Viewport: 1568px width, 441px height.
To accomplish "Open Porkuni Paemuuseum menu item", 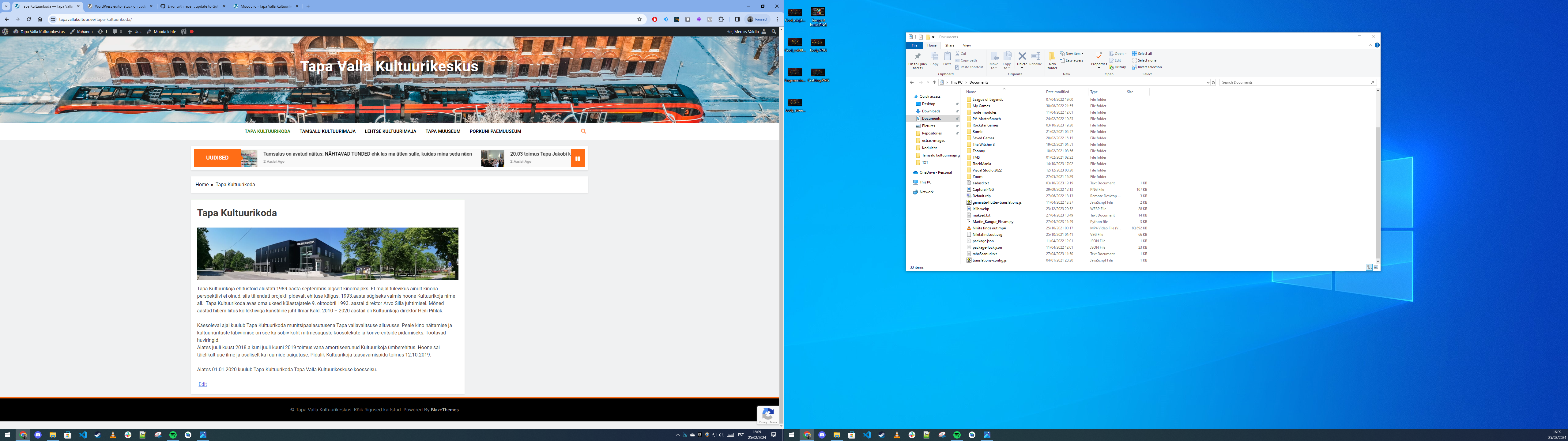I will (496, 131).
